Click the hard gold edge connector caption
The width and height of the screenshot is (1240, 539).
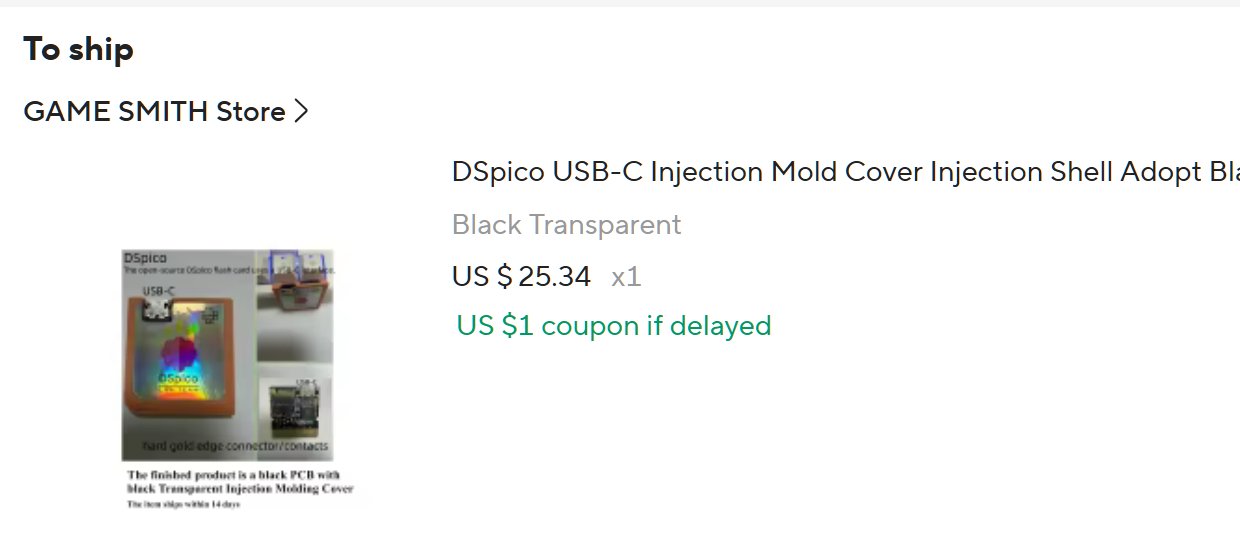(x=234, y=446)
